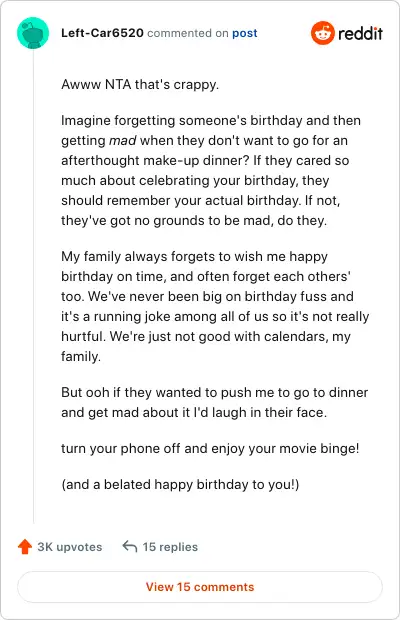Click the View 15 comments button
Image resolution: width=400 pixels, height=620 pixels.
(200, 587)
